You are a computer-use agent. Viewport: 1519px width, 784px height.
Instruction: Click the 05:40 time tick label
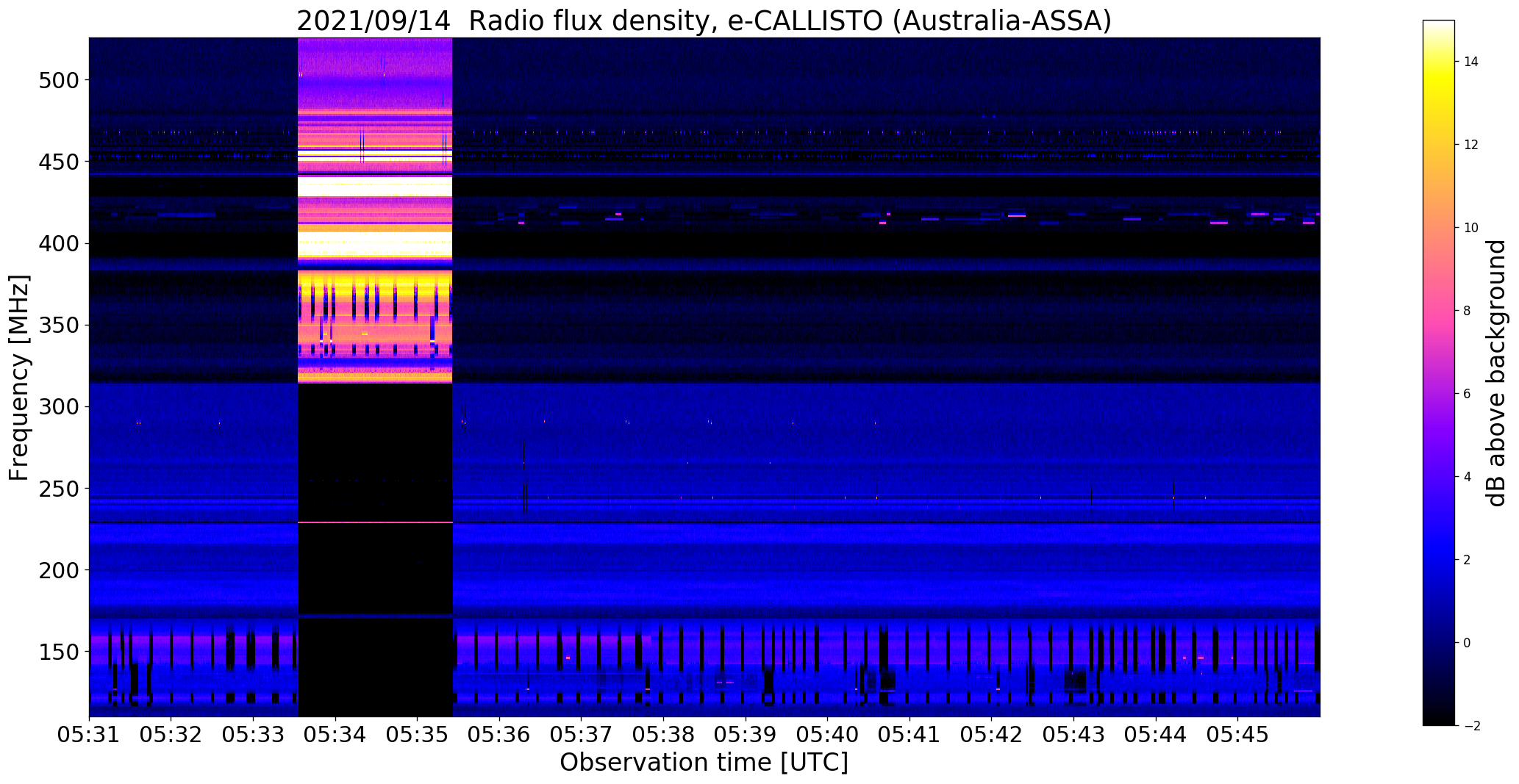[x=827, y=734]
